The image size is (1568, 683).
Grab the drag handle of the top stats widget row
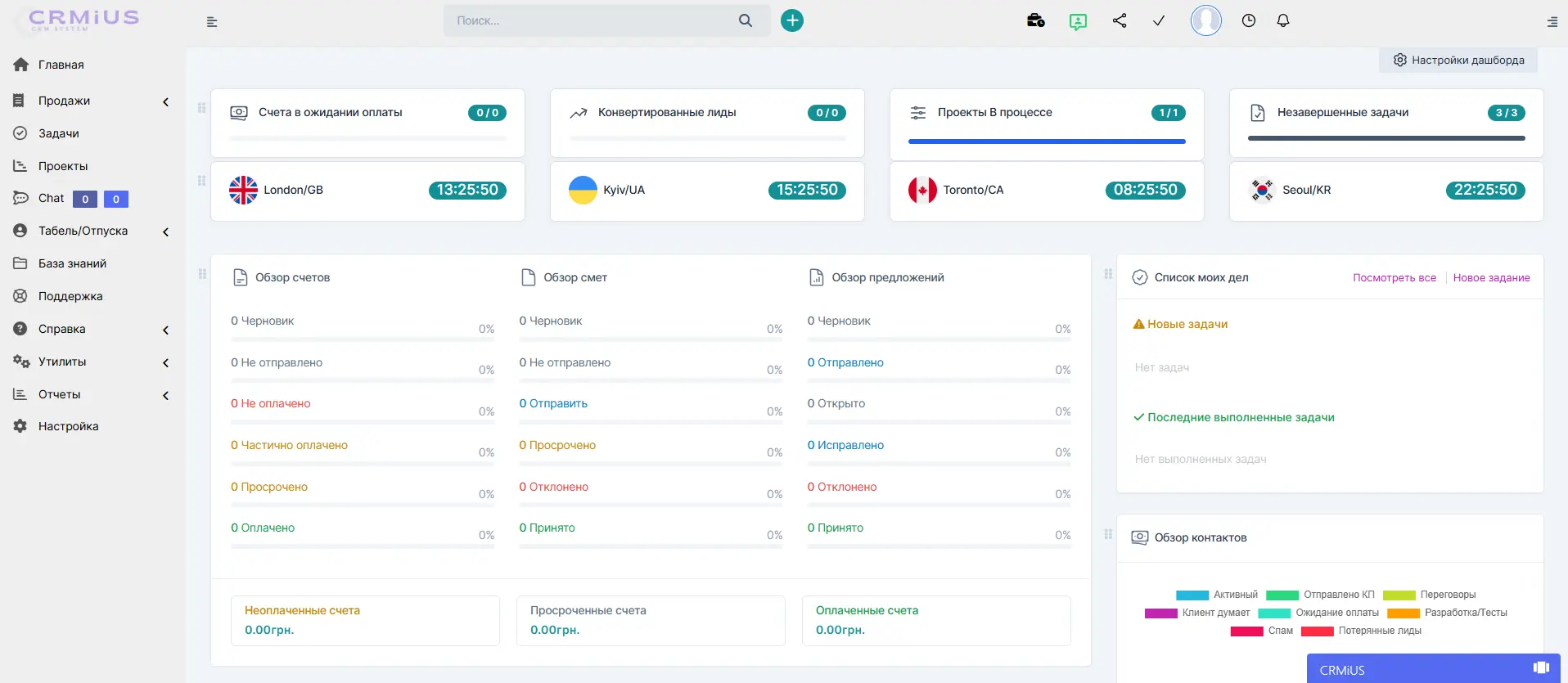[x=201, y=108]
